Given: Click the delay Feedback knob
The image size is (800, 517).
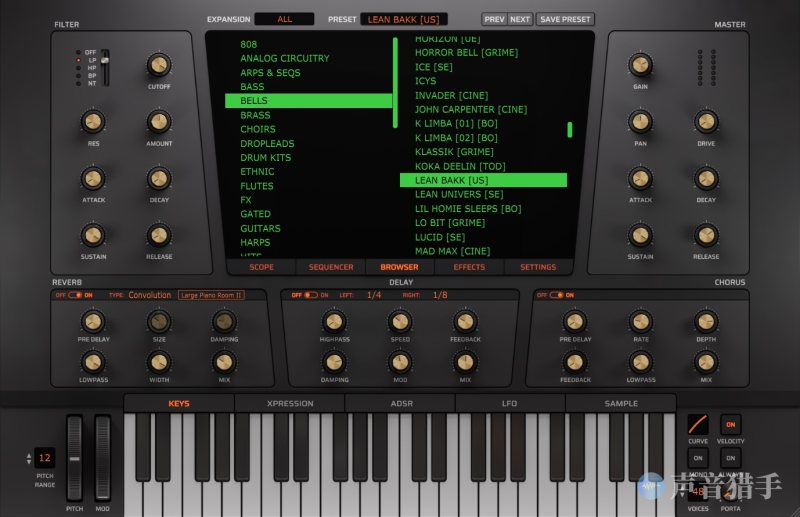Looking at the screenshot, I should click(465, 321).
